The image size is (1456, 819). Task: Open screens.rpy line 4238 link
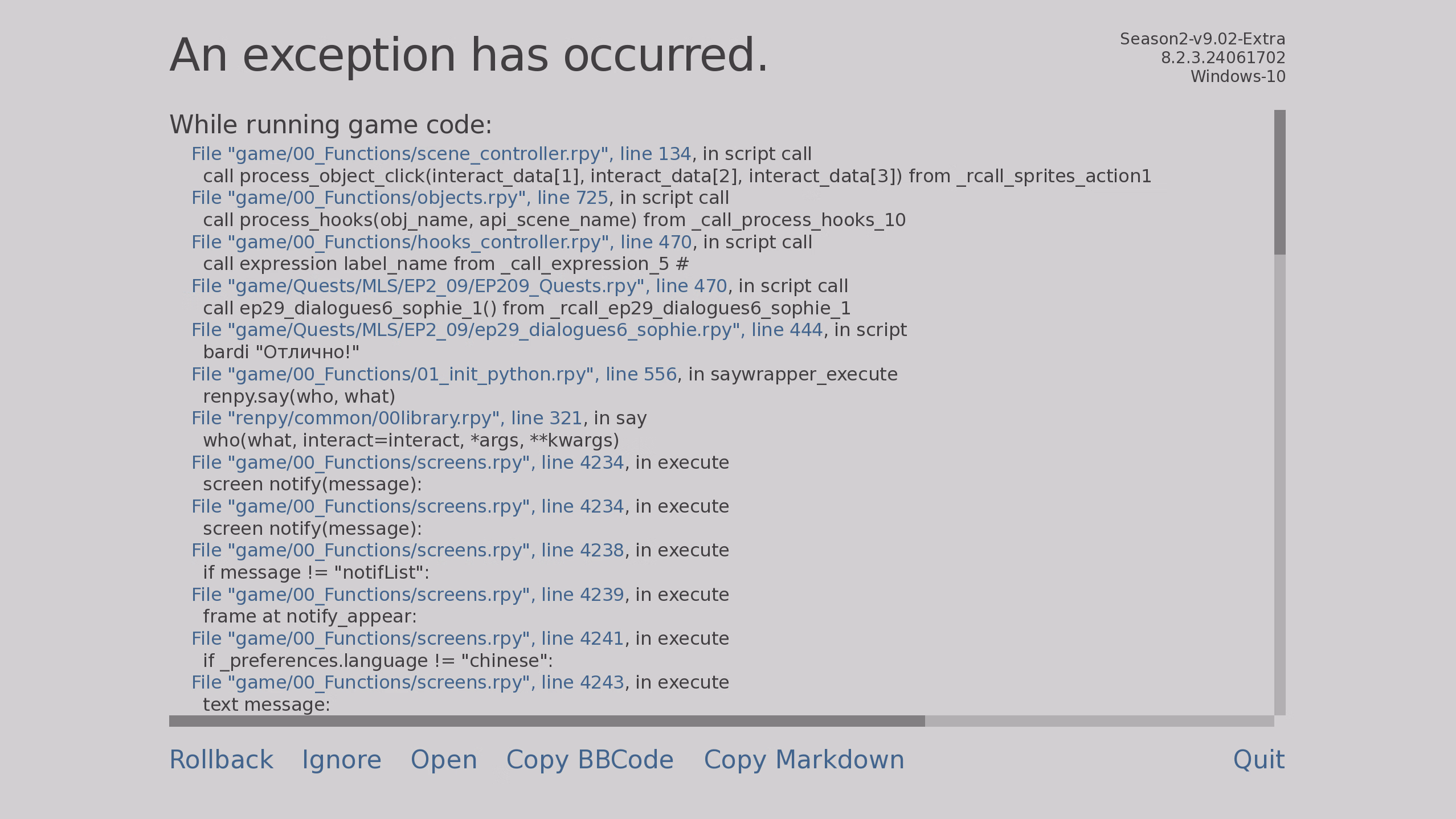pyautogui.click(x=407, y=551)
